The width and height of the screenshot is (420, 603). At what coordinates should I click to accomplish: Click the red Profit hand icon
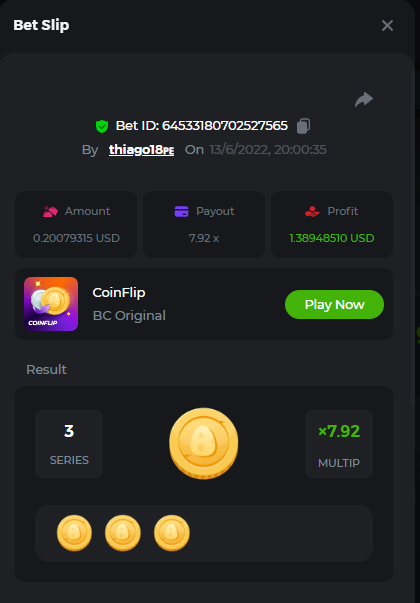[x=312, y=211]
